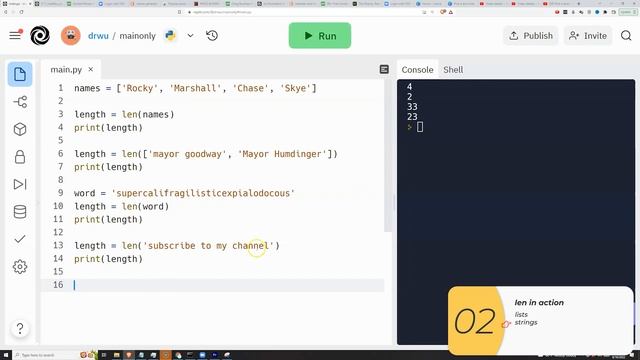The width and height of the screenshot is (640, 360).
Task: Toggle the editor layout panel icon
Action: pyautogui.click(x=384, y=69)
